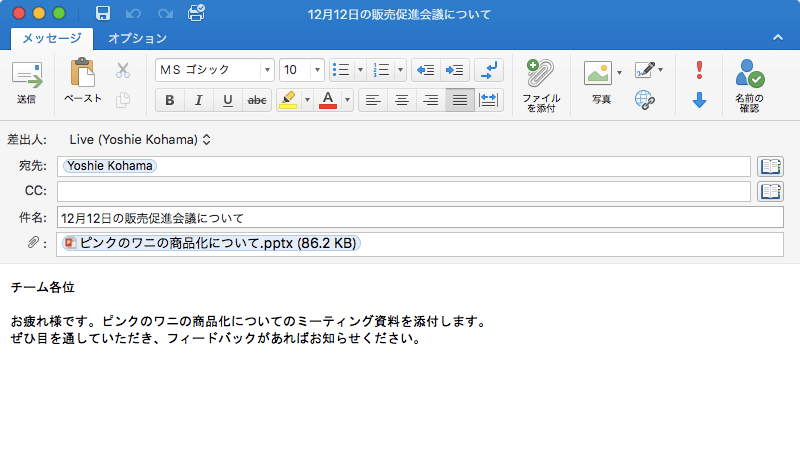Toggle Underline formatting
The width and height of the screenshot is (800, 450).
coord(228,100)
